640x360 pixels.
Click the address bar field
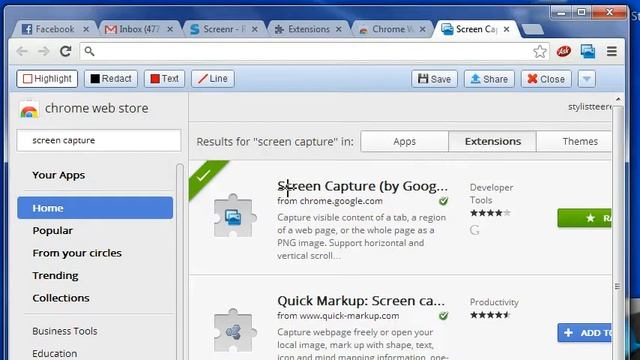[x=314, y=51]
